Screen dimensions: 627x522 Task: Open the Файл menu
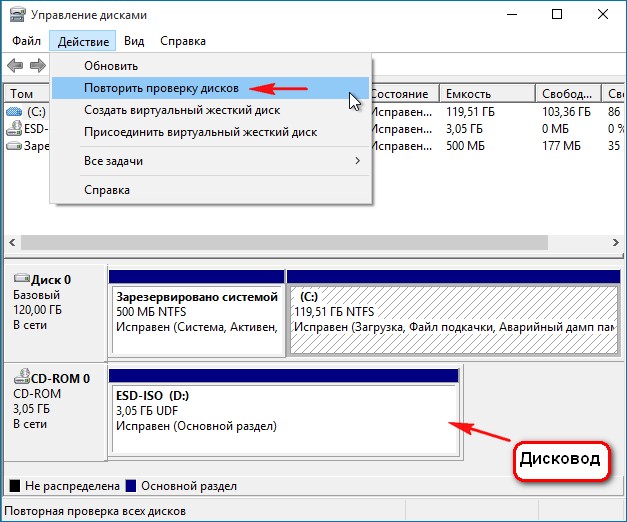coord(27,41)
